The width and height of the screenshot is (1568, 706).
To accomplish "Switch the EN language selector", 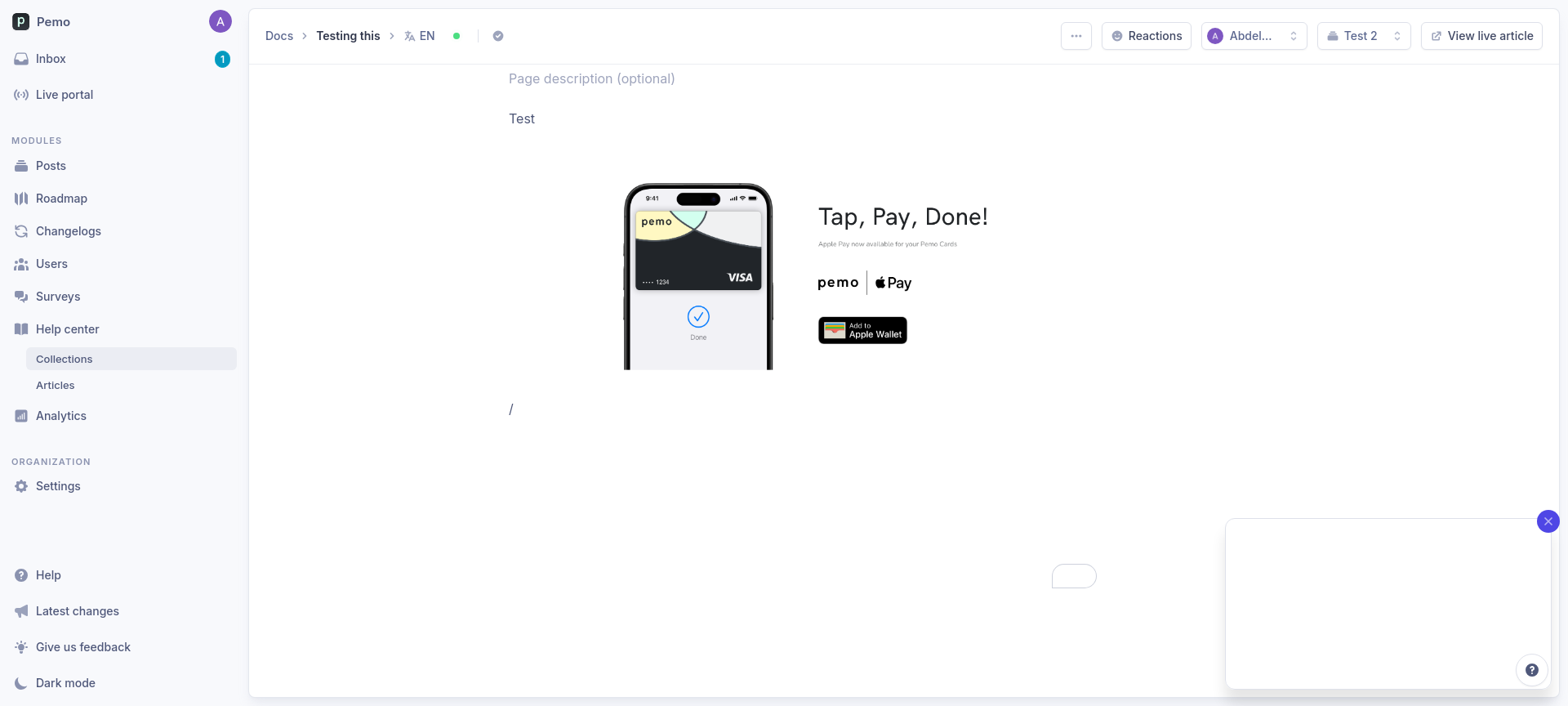I will point(420,36).
